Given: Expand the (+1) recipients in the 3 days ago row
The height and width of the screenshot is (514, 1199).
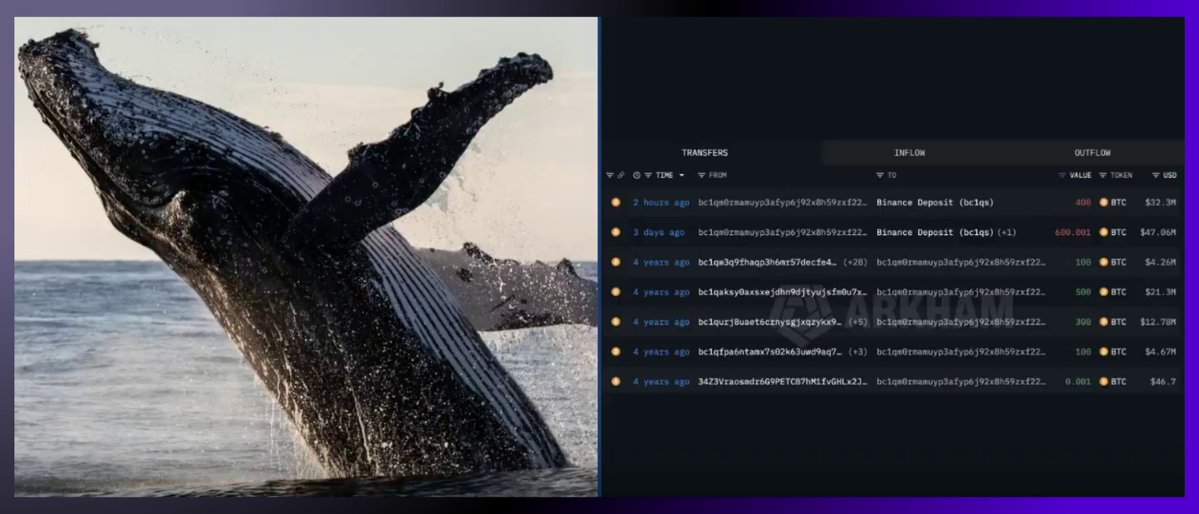Looking at the screenshot, I should pos(1007,232).
